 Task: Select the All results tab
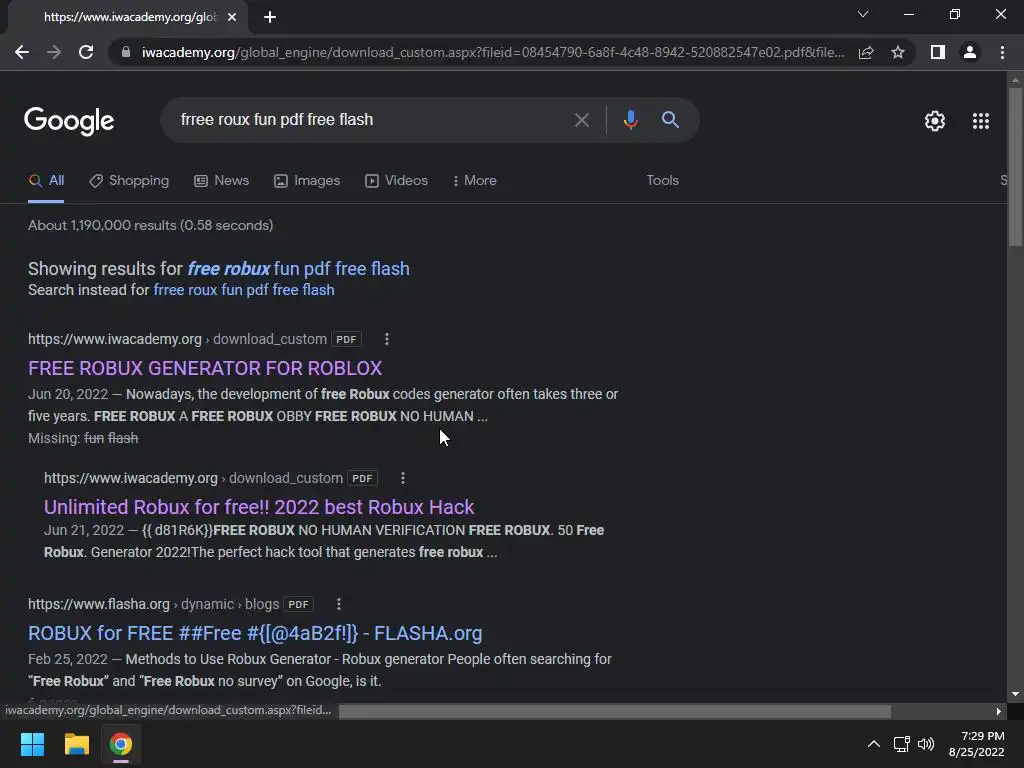coord(46,181)
